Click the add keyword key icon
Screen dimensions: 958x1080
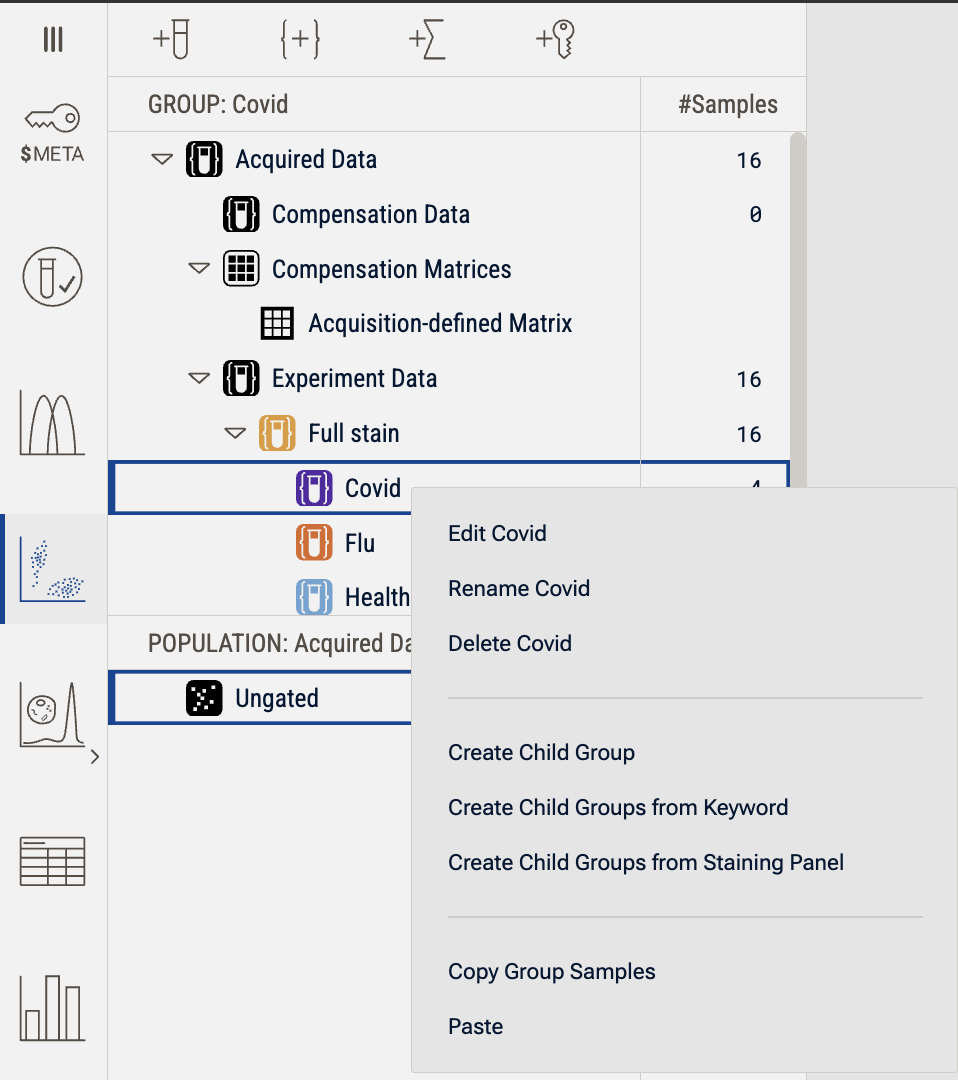pyautogui.click(x=555, y=40)
